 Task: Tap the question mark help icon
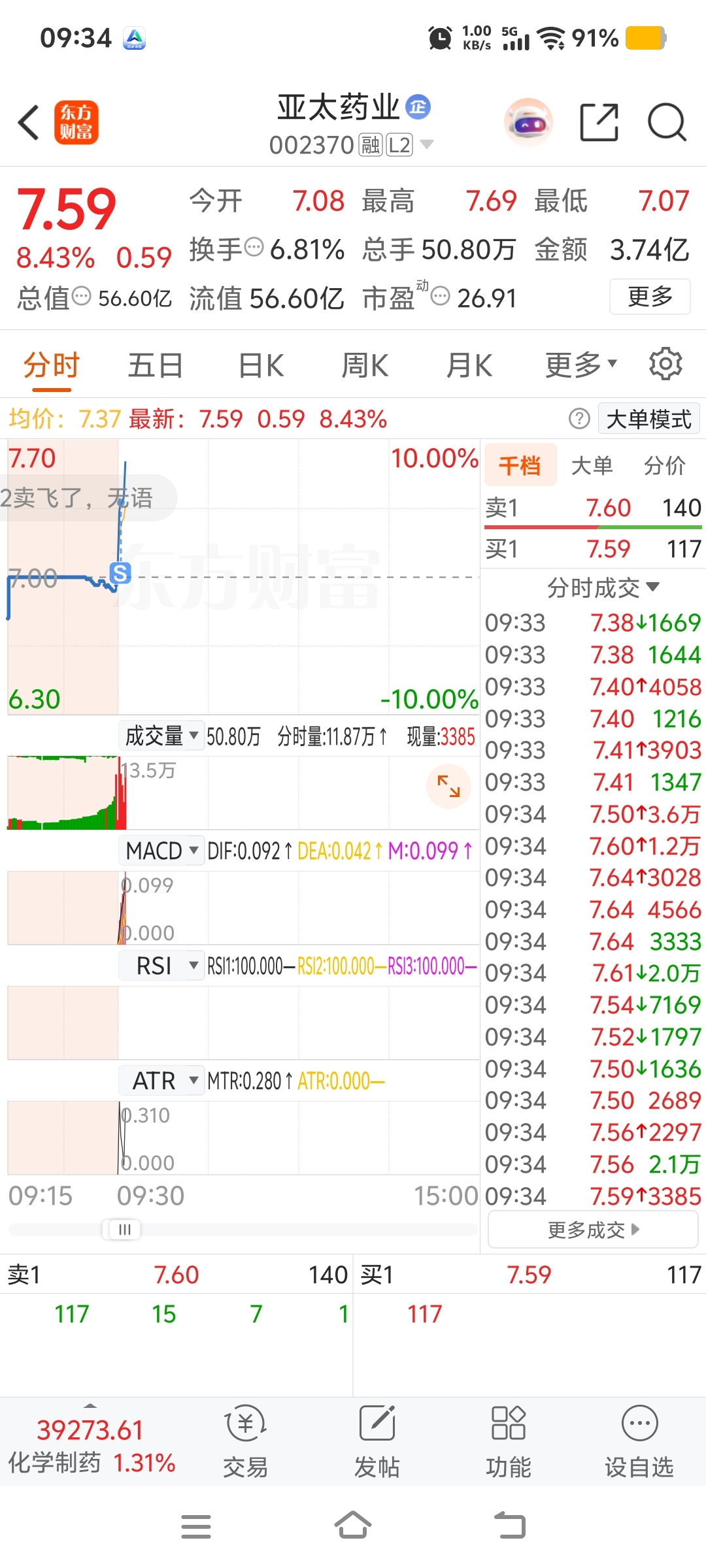(579, 419)
